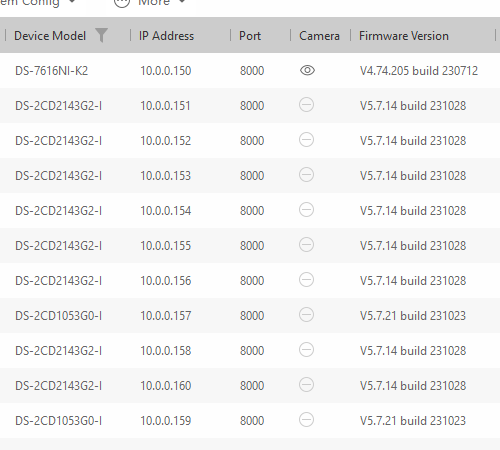Click camera status icon for 10.0.0.151

point(306,105)
